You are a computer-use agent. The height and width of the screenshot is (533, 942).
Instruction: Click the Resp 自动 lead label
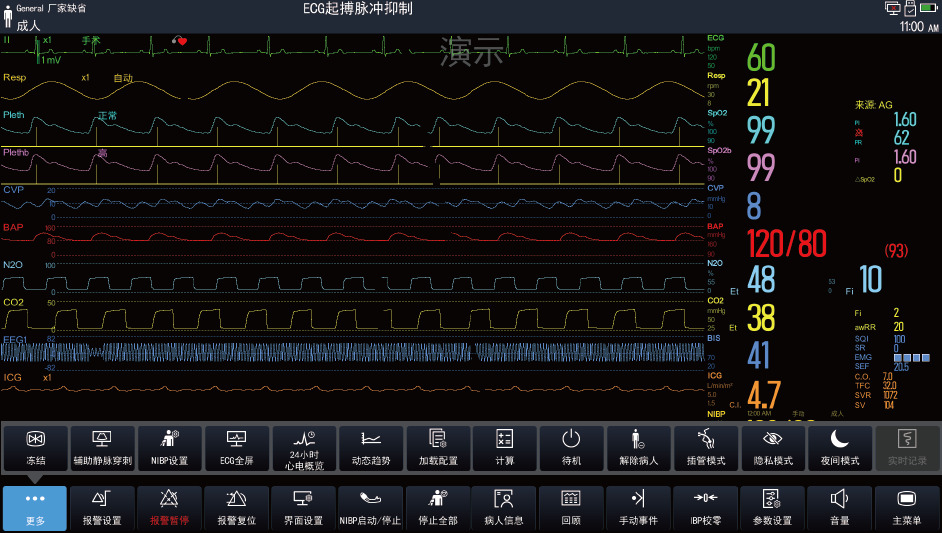click(123, 78)
